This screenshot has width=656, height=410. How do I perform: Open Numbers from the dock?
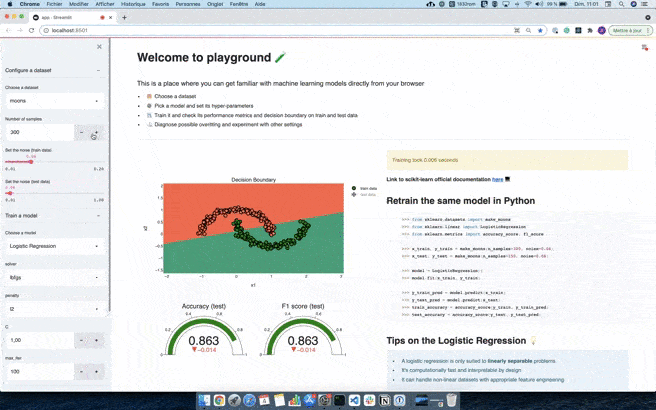coord(294,400)
